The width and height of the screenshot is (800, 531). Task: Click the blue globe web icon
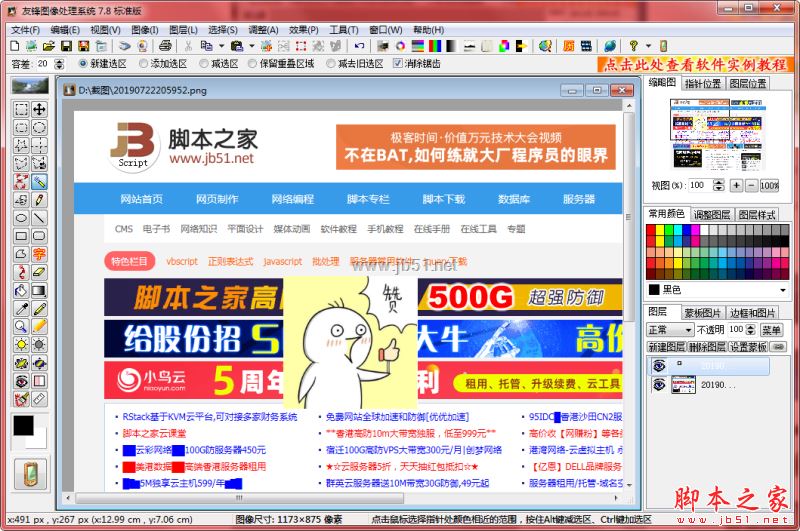coord(610,46)
